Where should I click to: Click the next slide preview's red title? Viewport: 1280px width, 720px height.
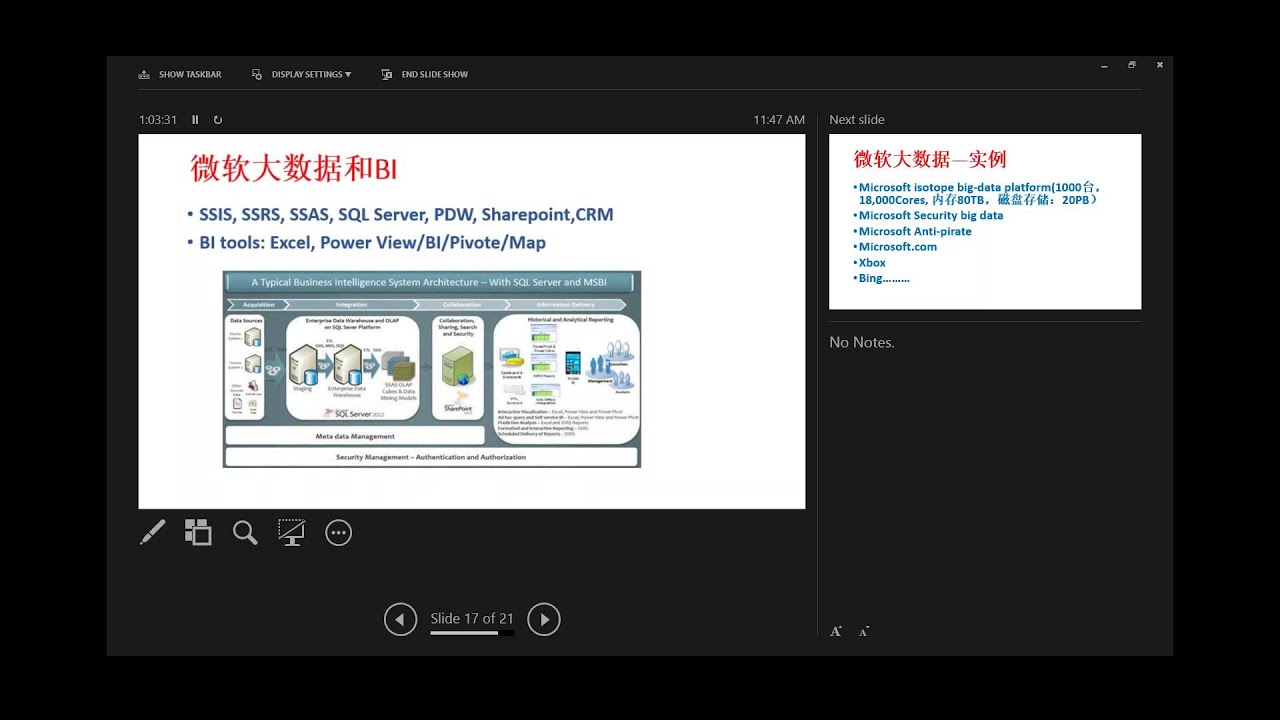[930, 159]
